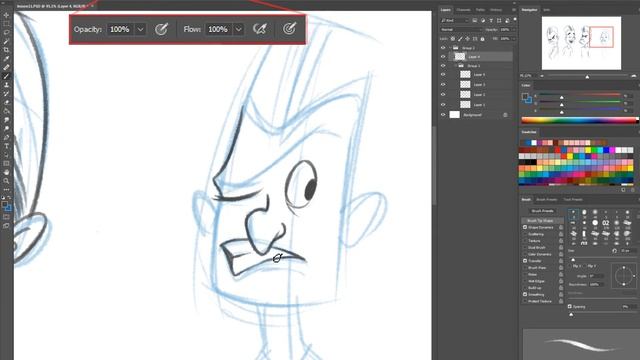This screenshot has height=360, width=640.
Task: Open layer Fill dropdown
Action: (x=514, y=39)
